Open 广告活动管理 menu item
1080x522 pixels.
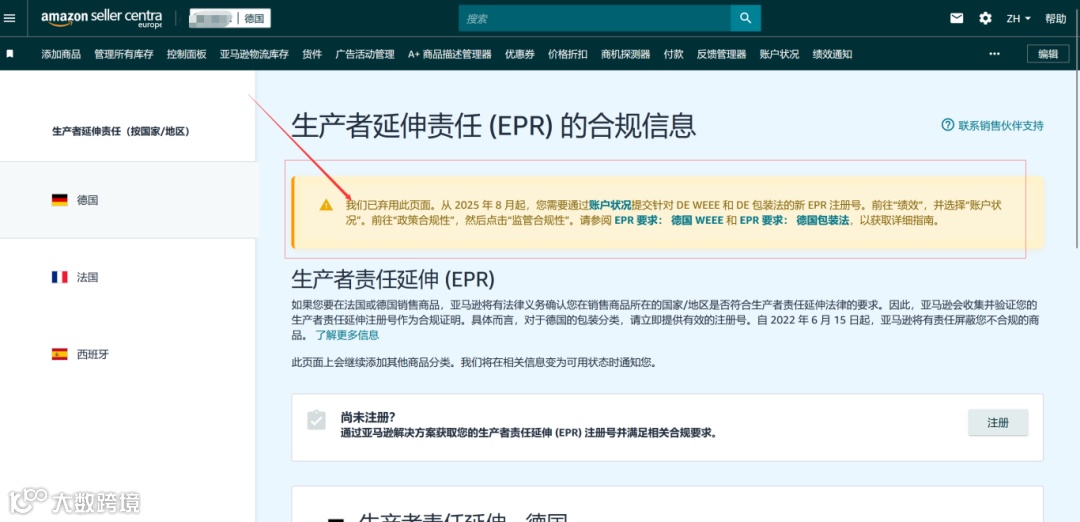[x=365, y=54]
